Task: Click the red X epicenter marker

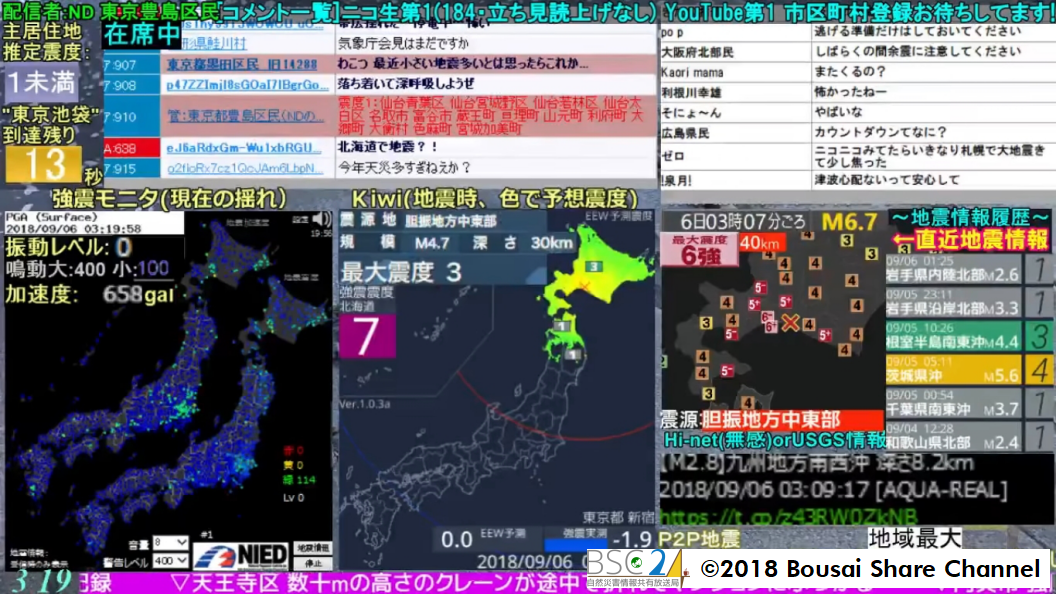Action: [x=790, y=322]
